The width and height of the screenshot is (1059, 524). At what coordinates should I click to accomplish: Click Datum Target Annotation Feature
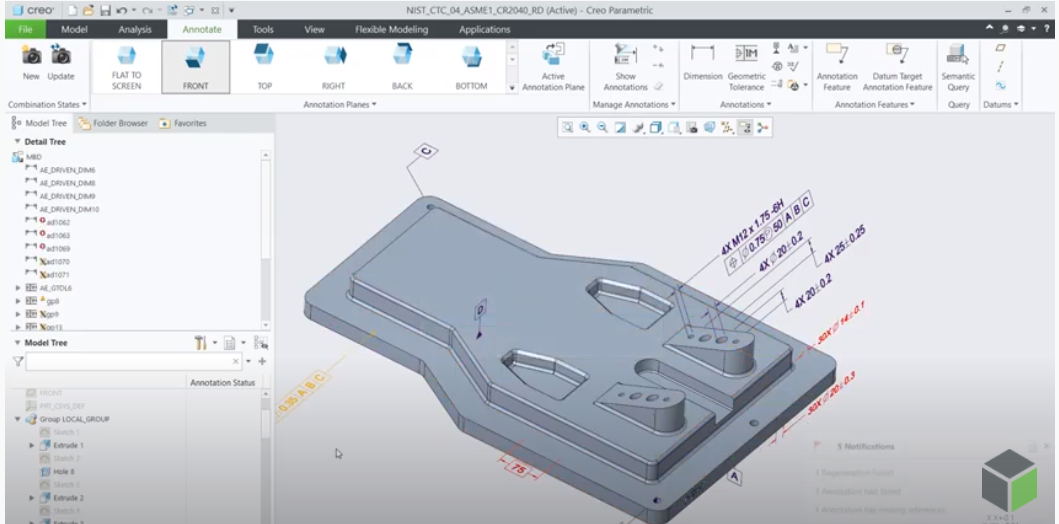coord(897,67)
